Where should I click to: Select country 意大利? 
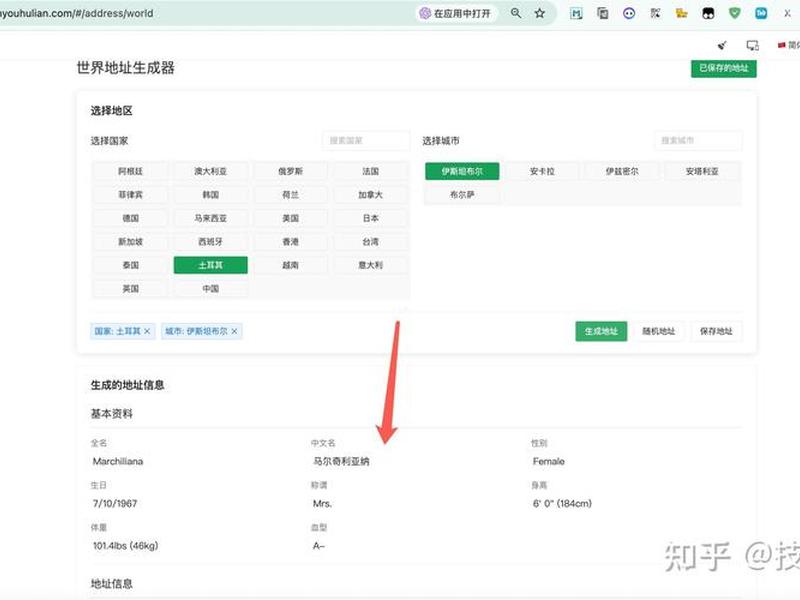click(x=370, y=265)
